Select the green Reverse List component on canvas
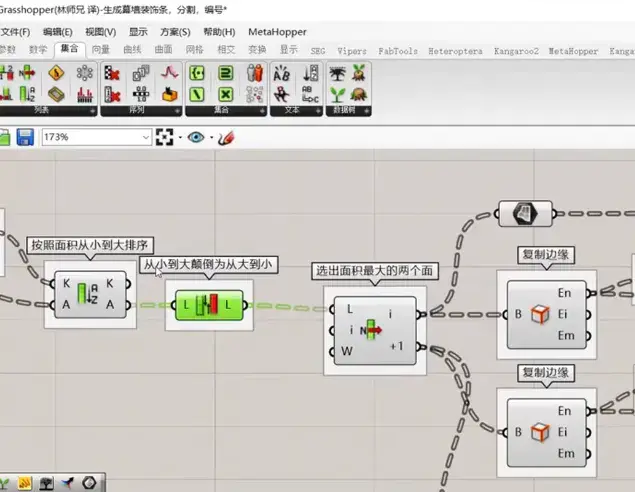The image size is (635, 492). click(x=209, y=305)
